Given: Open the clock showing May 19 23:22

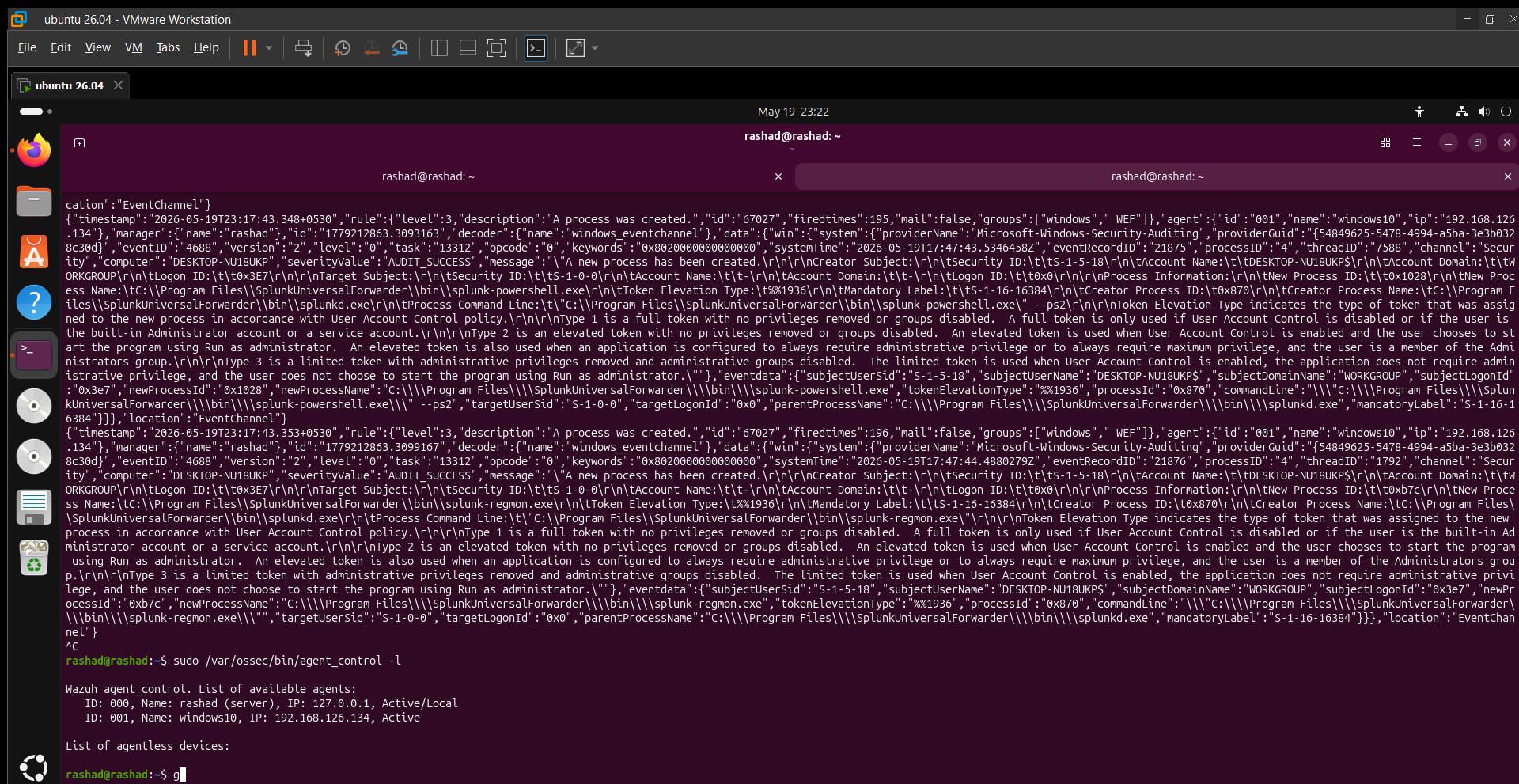Looking at the screenshot, I should pos(794,112).
